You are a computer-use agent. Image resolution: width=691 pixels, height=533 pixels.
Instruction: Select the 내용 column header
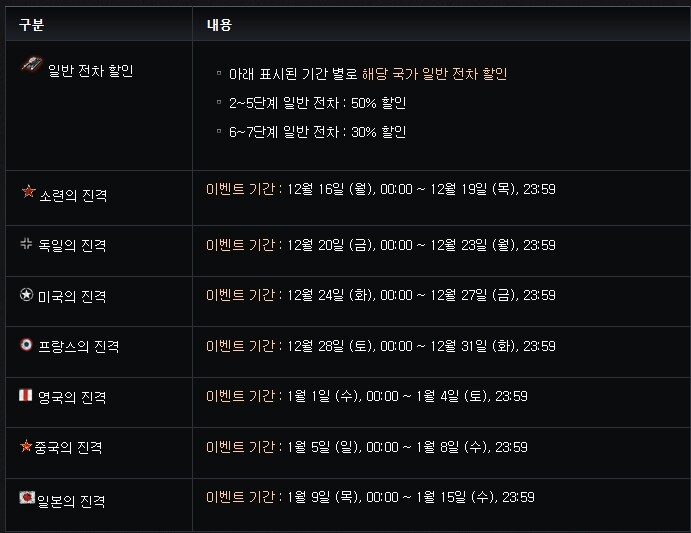219,25
